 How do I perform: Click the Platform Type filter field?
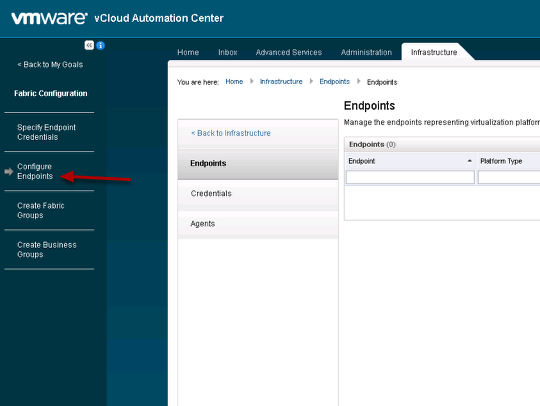509,177
